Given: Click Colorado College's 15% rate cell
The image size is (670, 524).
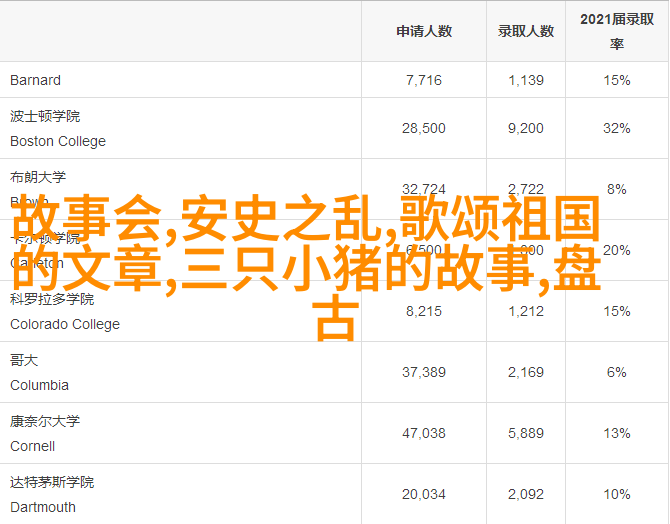Looking at the screenshot, I should pos(617,311).
